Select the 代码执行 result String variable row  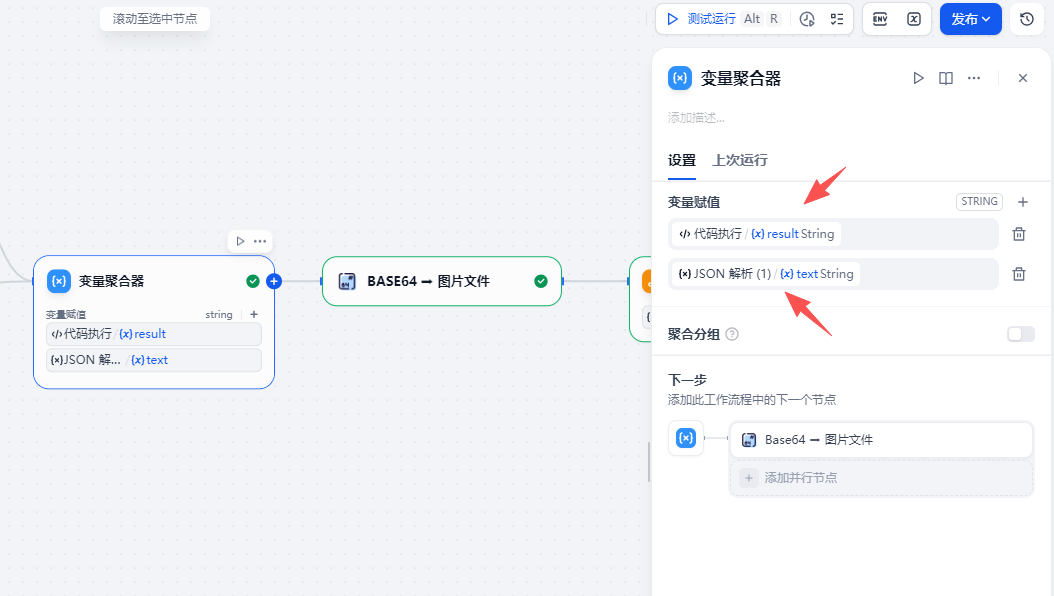click(834, 234)
